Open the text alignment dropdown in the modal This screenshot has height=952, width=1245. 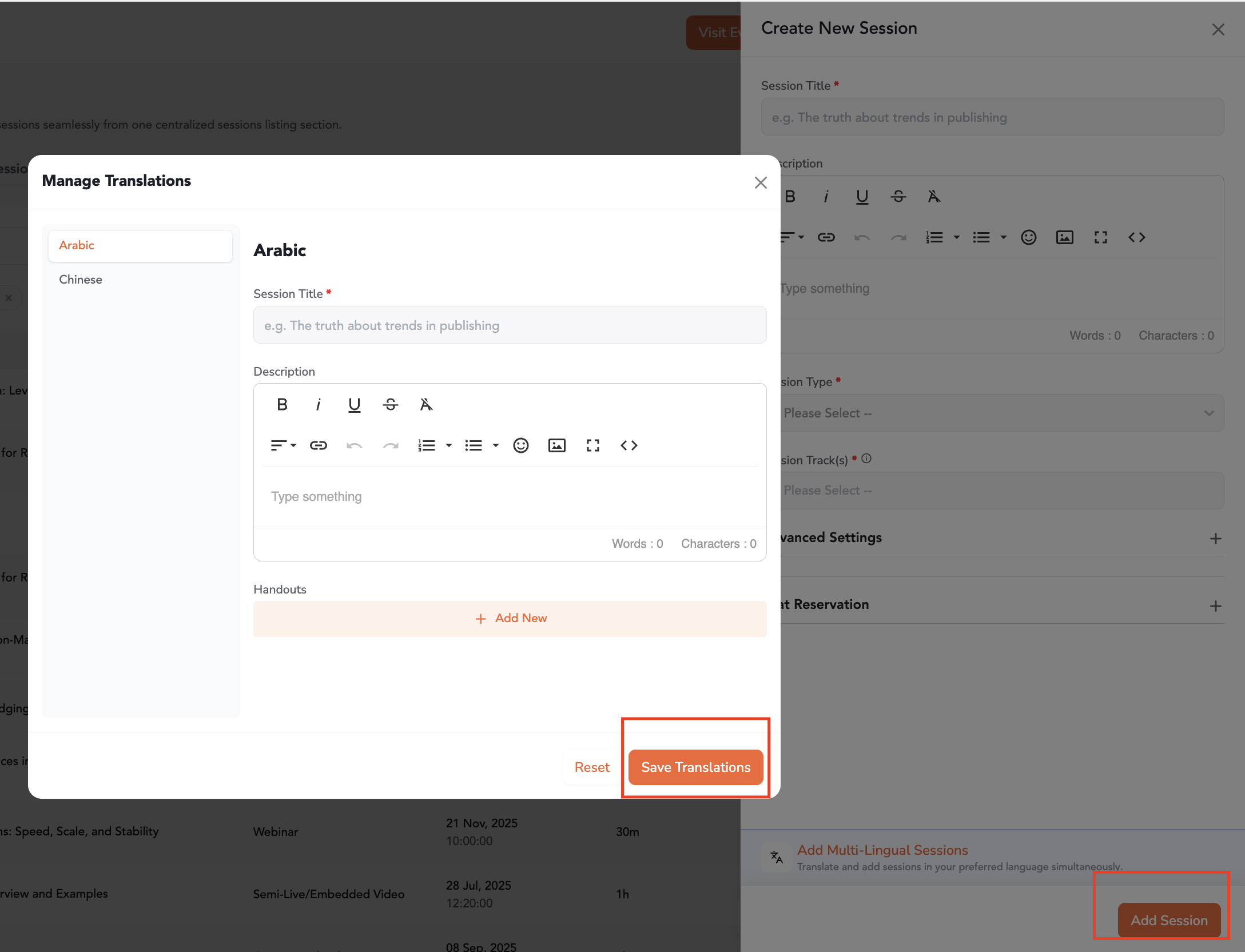283,445
